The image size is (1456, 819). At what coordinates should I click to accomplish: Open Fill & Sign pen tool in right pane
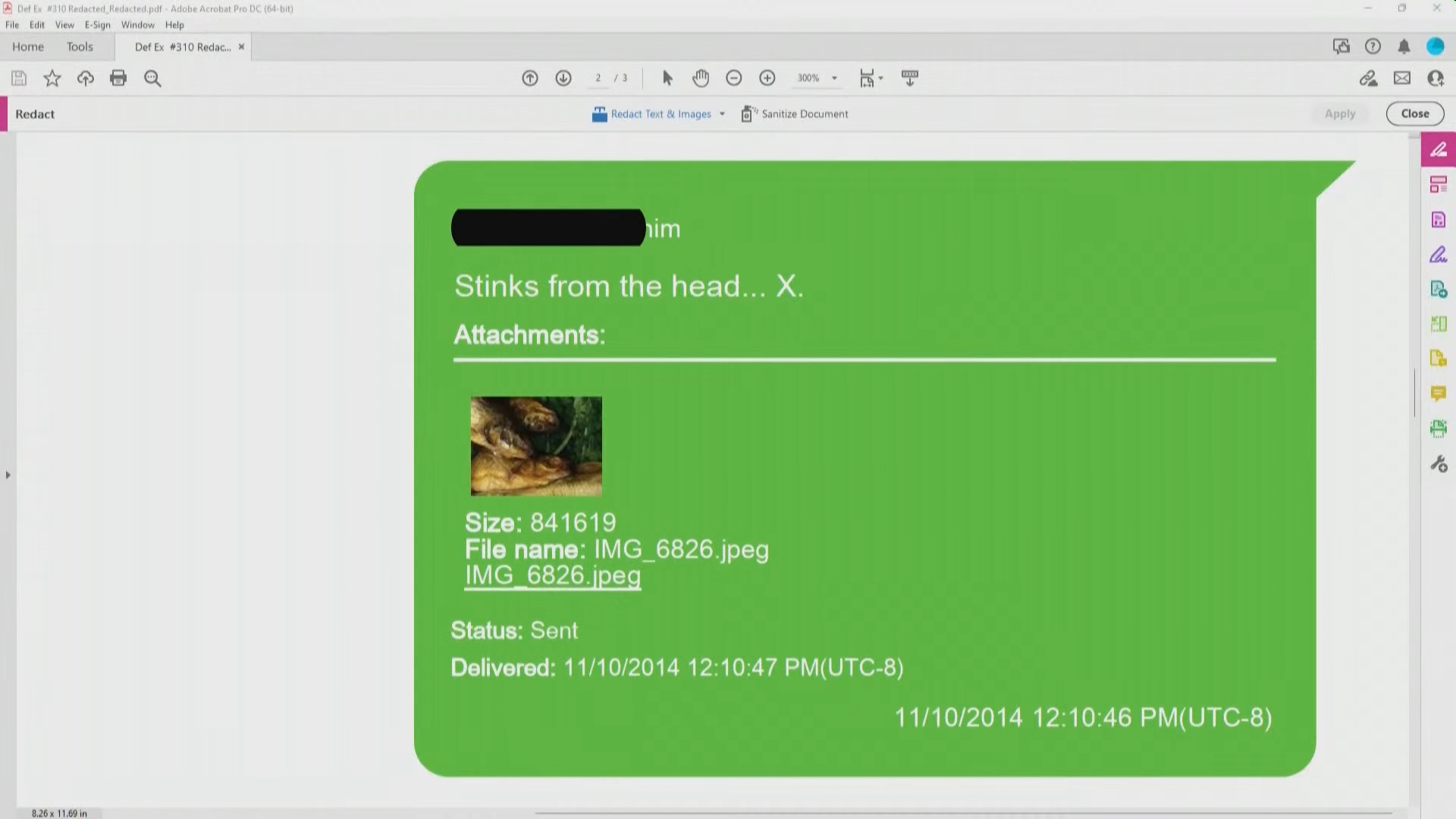tap(1439, 255)
